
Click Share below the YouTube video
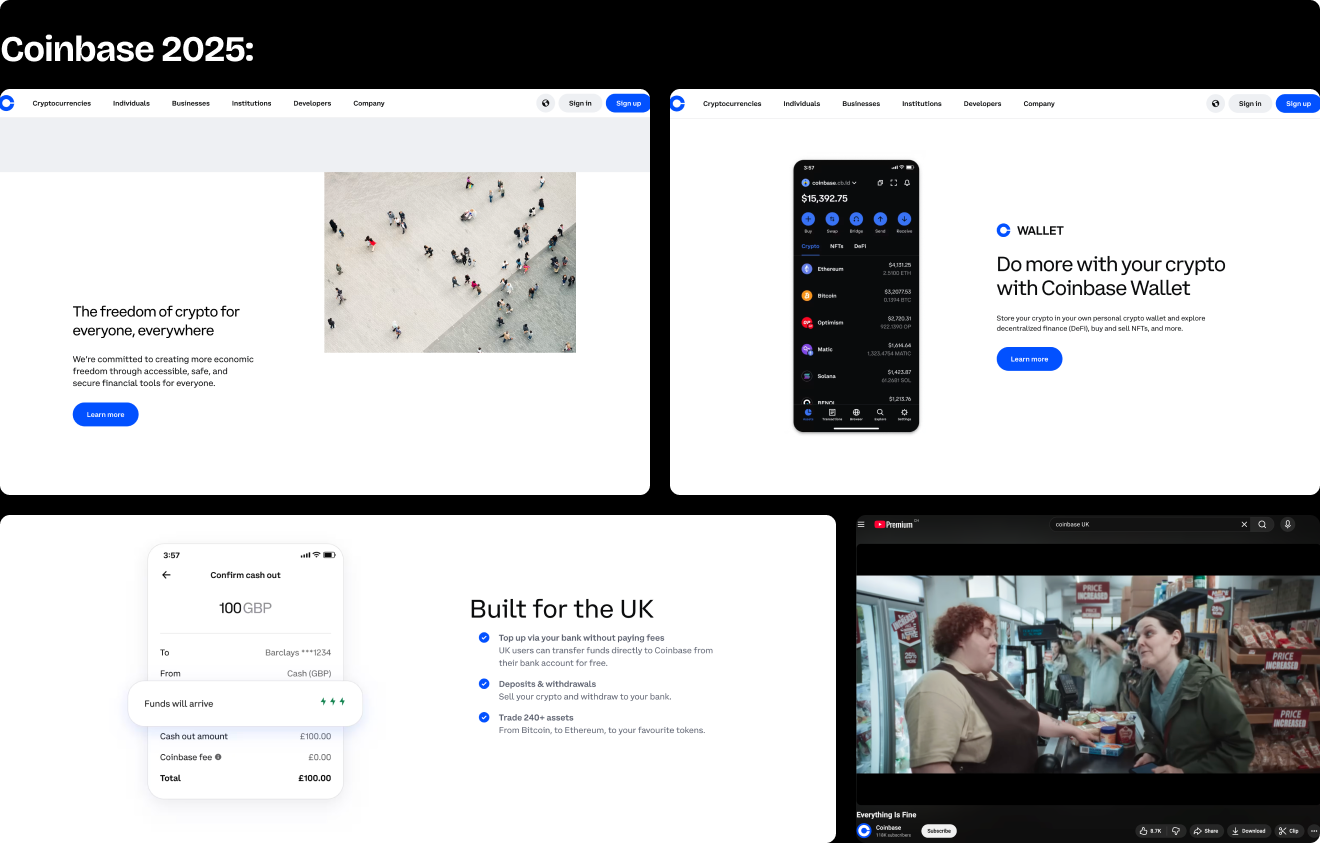tap(1206, 831)
